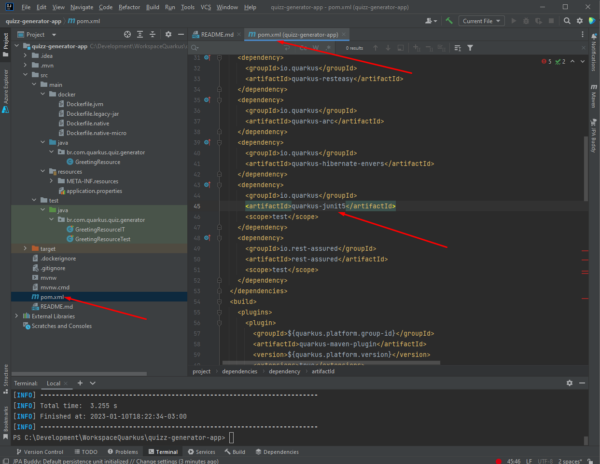
Task: Open Version Control tool window
Action: (x=40, y=452)
